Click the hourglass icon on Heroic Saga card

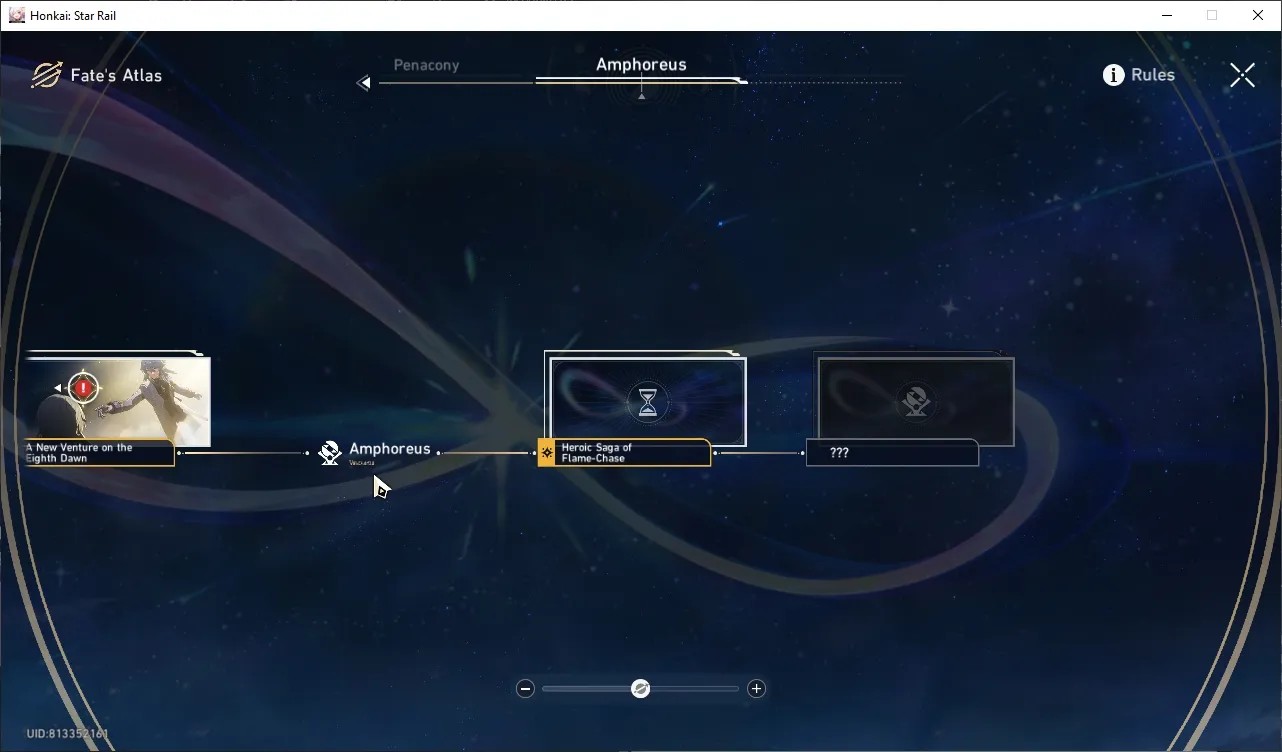tap(648, 402)
